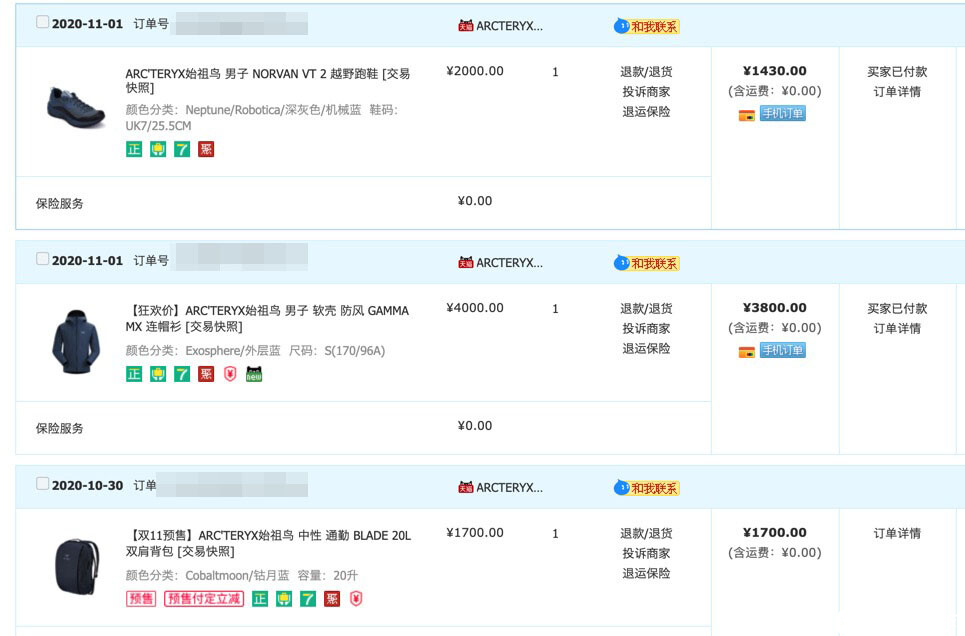This screenshot has width=965, height=636.
Task: Click the payment card icon below ¥3800.00
Action: coord(747,352)
